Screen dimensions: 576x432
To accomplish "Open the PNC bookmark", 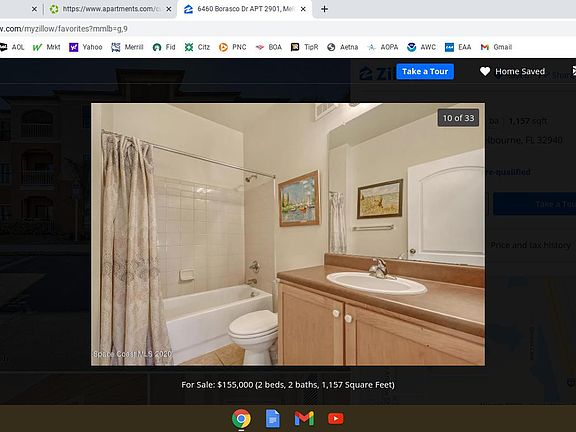I will 233,47.
